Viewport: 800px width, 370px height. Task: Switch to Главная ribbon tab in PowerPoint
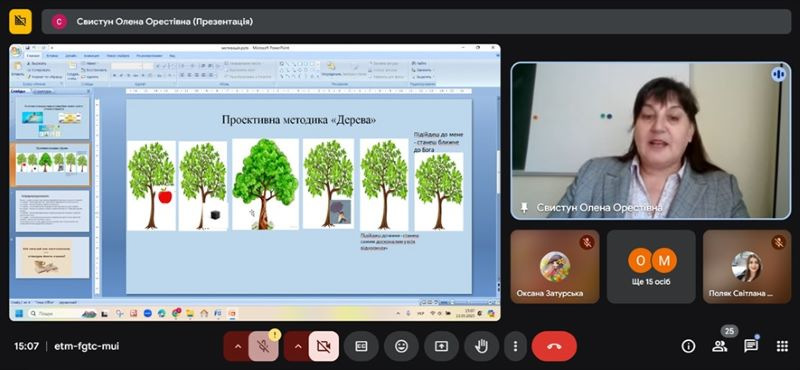click(33, 56)
